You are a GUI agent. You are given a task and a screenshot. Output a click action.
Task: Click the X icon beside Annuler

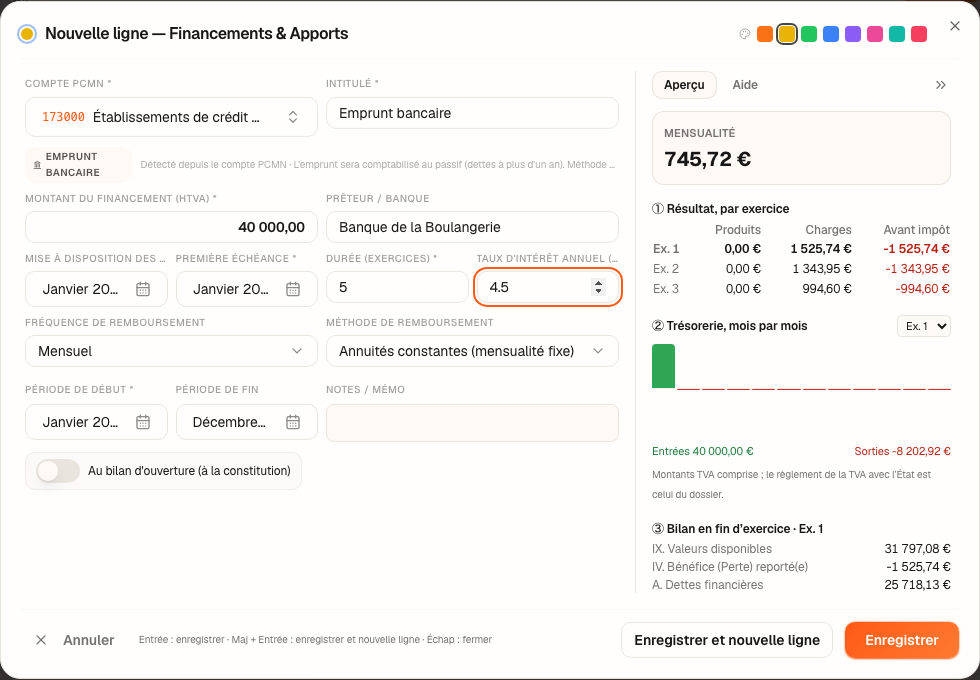tap(41, 640)
